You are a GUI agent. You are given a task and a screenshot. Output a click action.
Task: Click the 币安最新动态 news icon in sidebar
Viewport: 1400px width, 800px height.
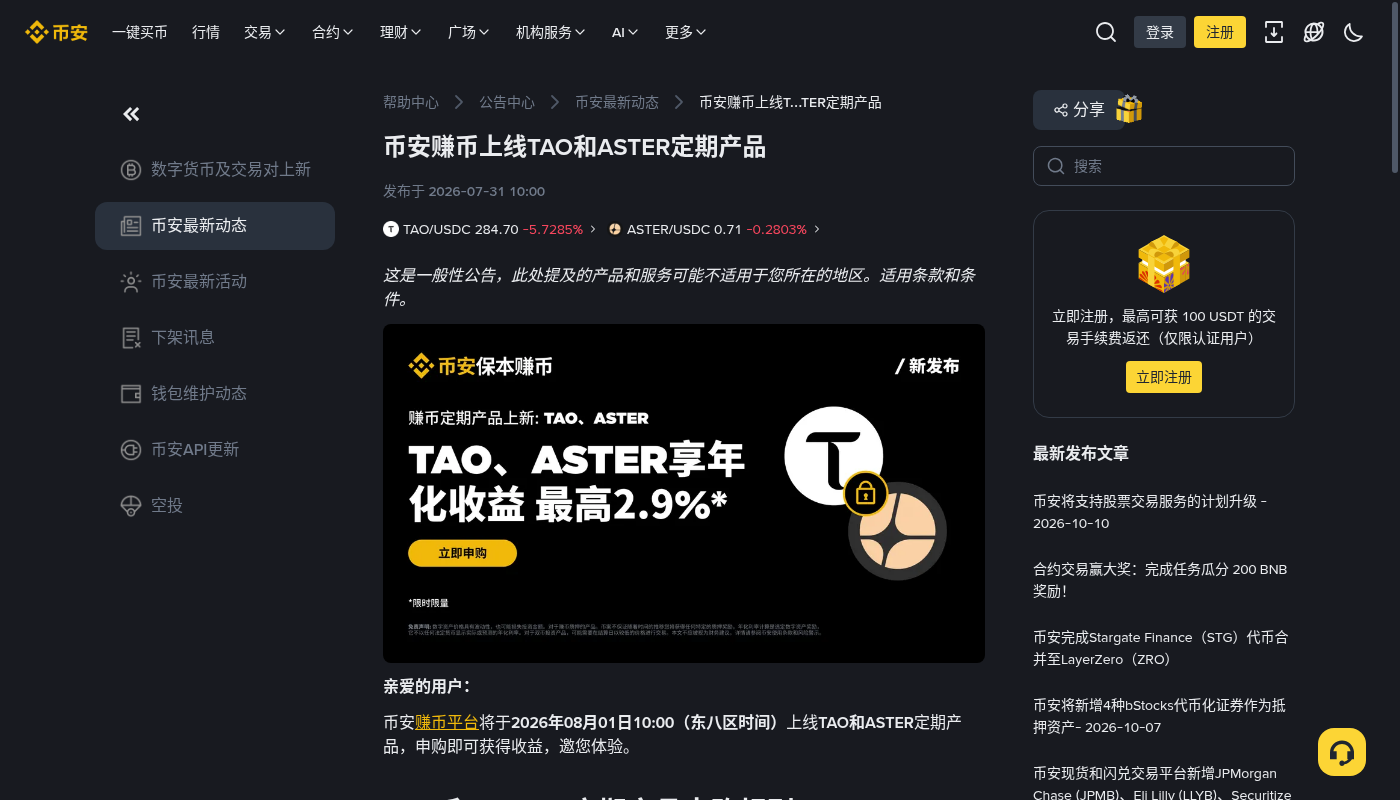131,226
